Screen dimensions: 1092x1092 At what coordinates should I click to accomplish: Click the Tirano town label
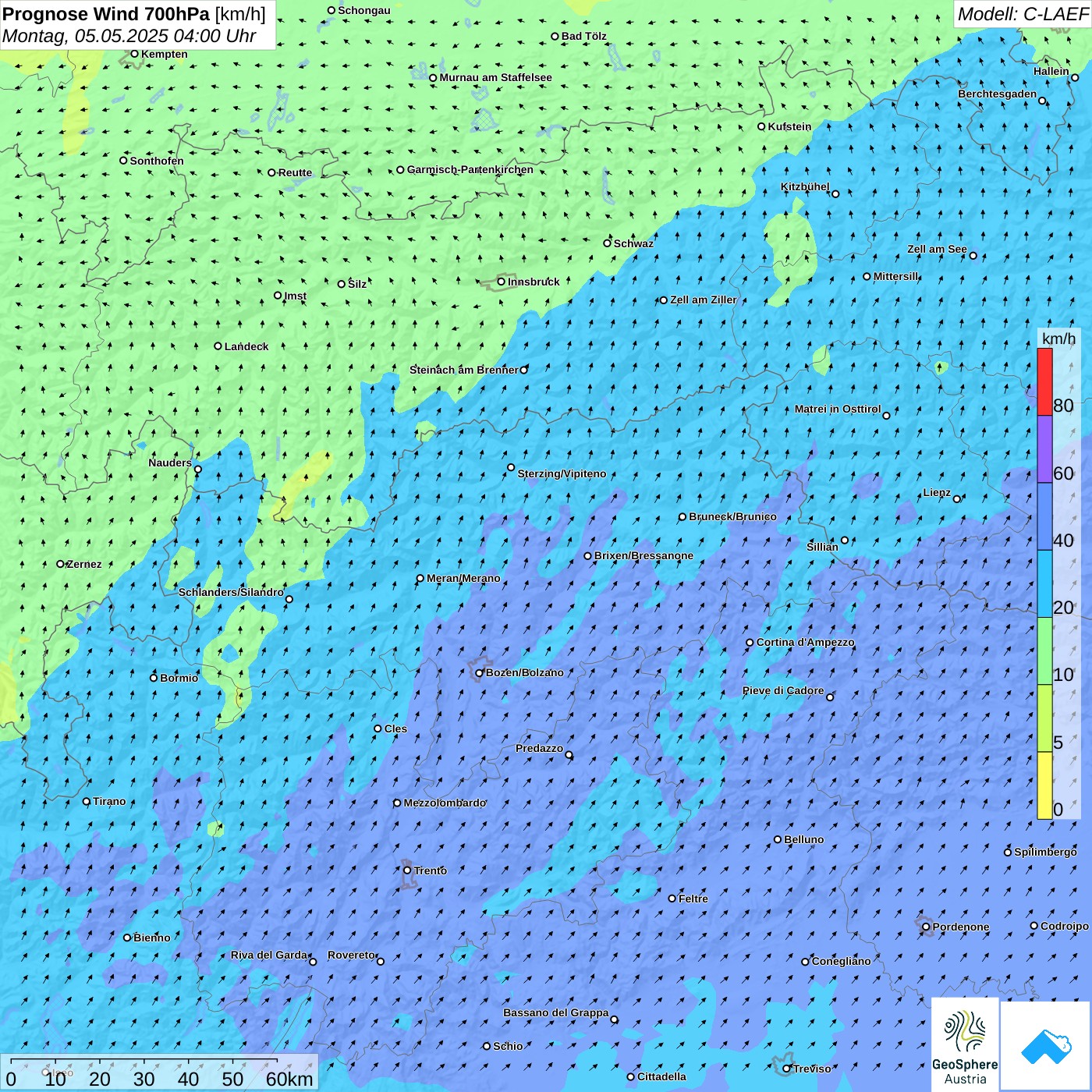point(109,801)
